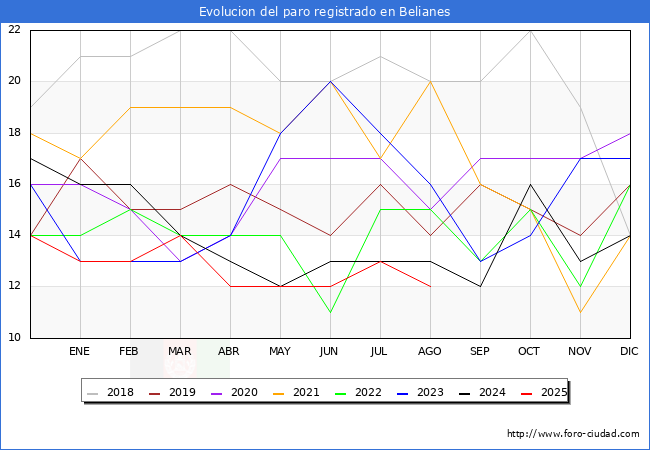
Task: Click the NOV month axis label
Action: click(580, 351)
